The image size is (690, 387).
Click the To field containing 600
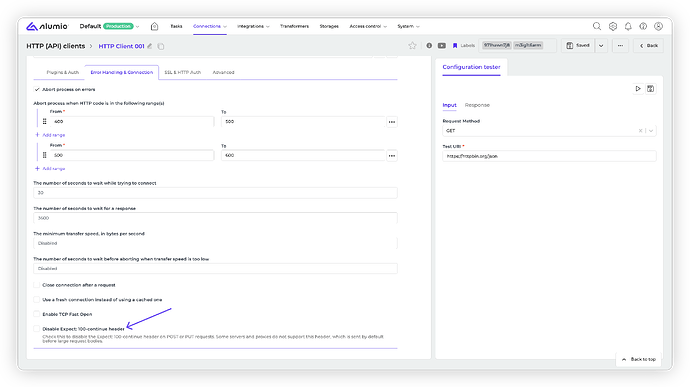pos(303,155)
